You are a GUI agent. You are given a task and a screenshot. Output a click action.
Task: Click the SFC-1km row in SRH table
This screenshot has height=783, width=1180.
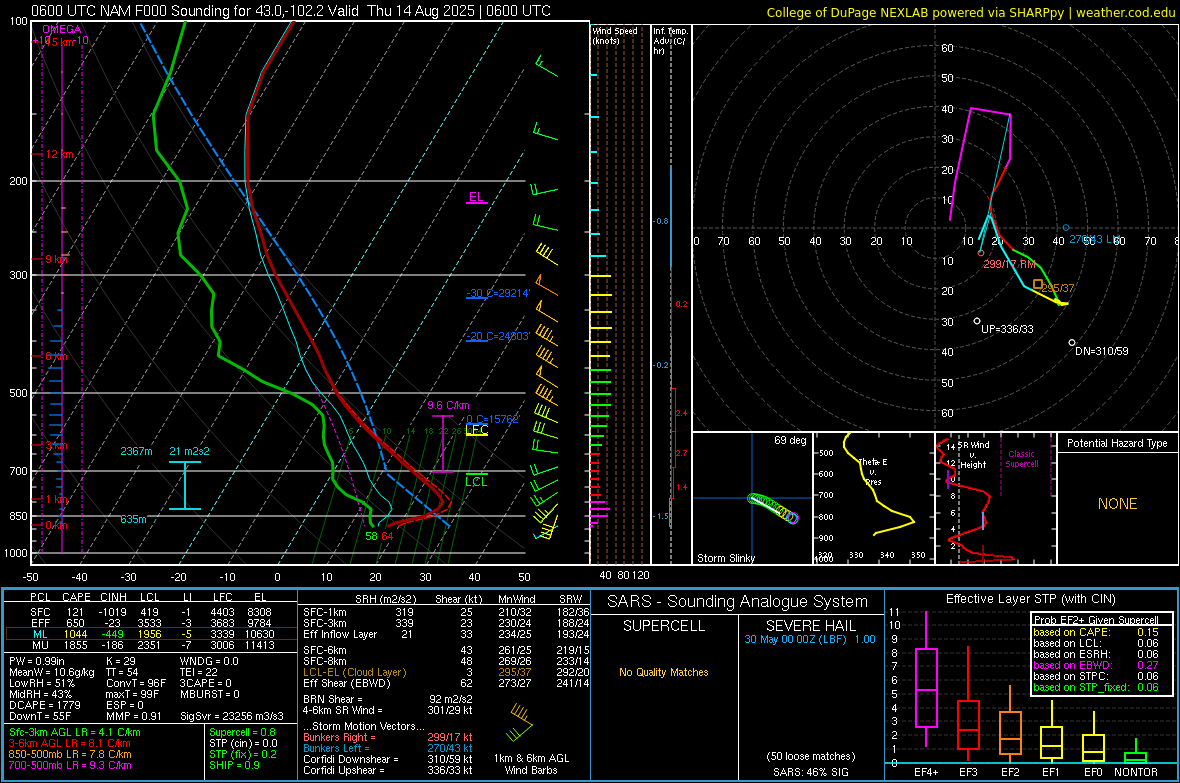446,612
